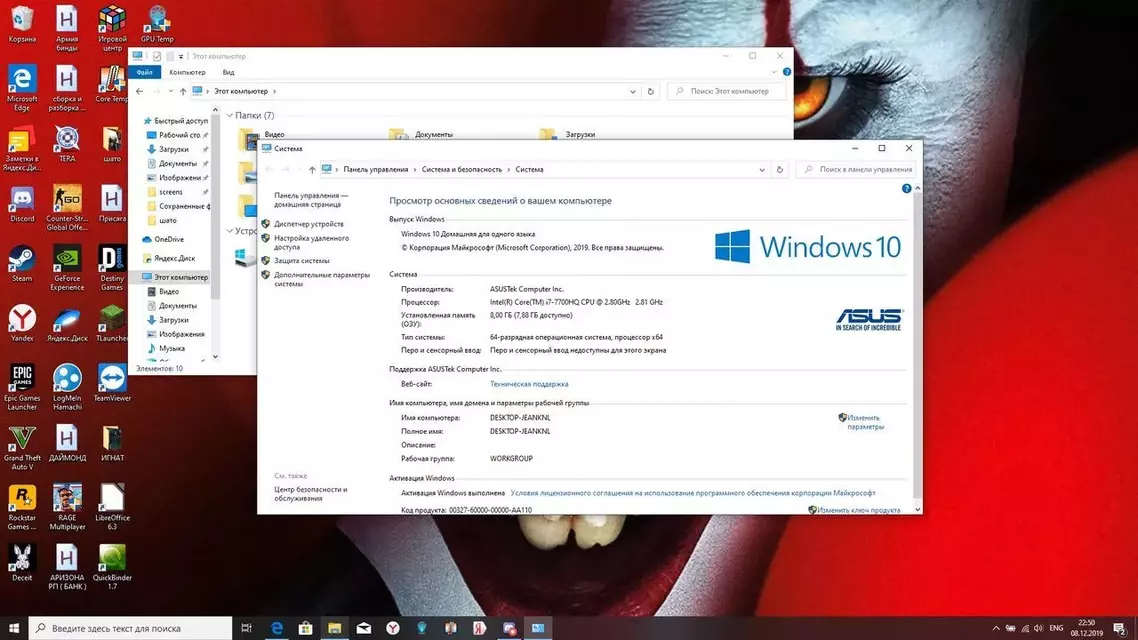The height and width of the screenshot is (640, 1138).
Task: Select Rockstar Games desktop icon
Action: (x=22, y=508)
